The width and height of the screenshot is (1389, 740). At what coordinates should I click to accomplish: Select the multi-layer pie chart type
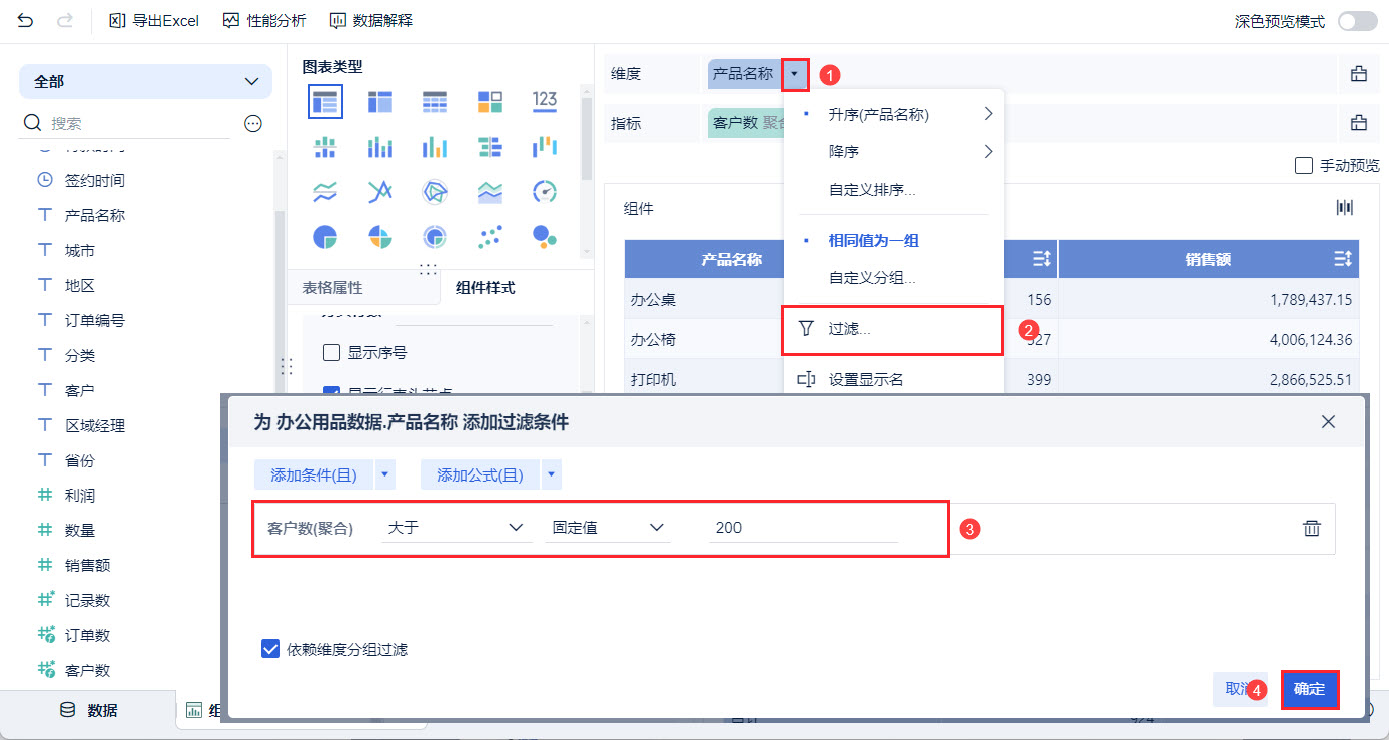[434, 237]
